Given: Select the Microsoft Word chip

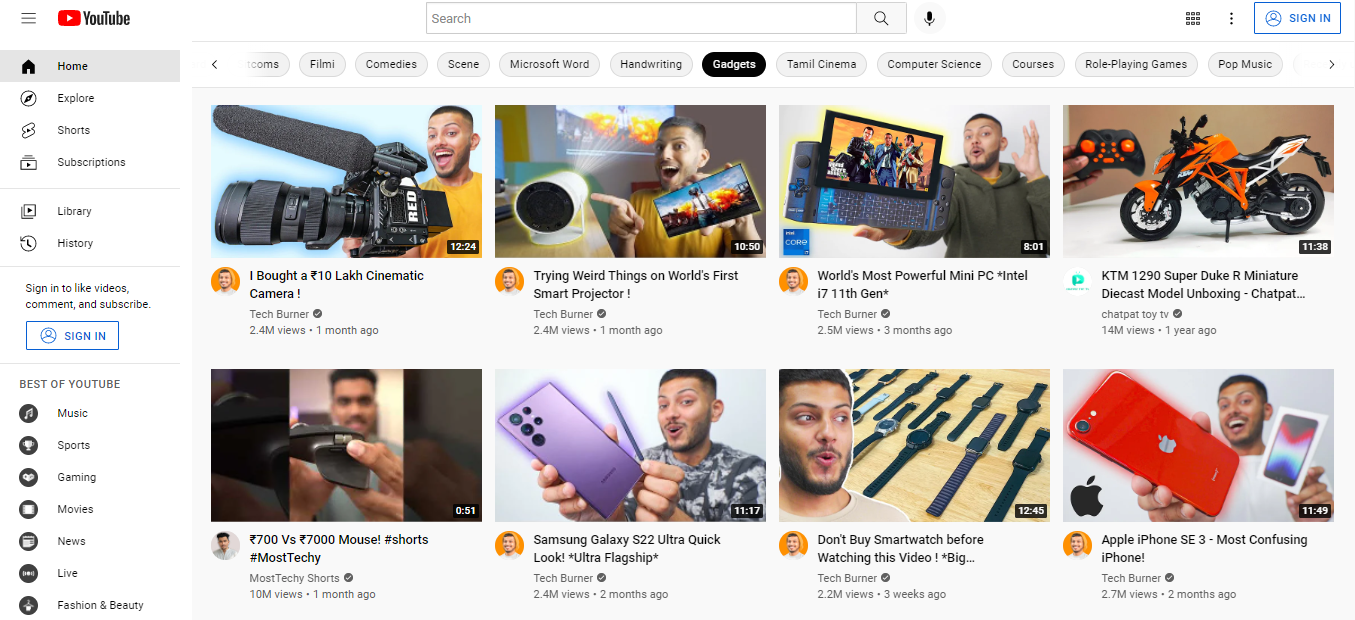Looking at the screenshot, I should (x=549, y=64).
